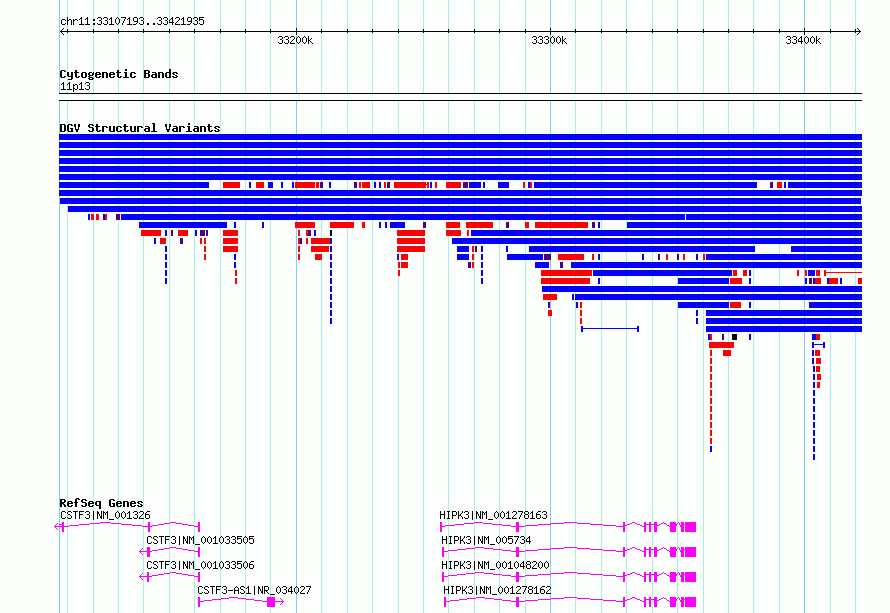This screenshot has width=890, height=613.
Task: Click the gene model glyph under HIPK3|NM_001048200
Action: [569, 577]
